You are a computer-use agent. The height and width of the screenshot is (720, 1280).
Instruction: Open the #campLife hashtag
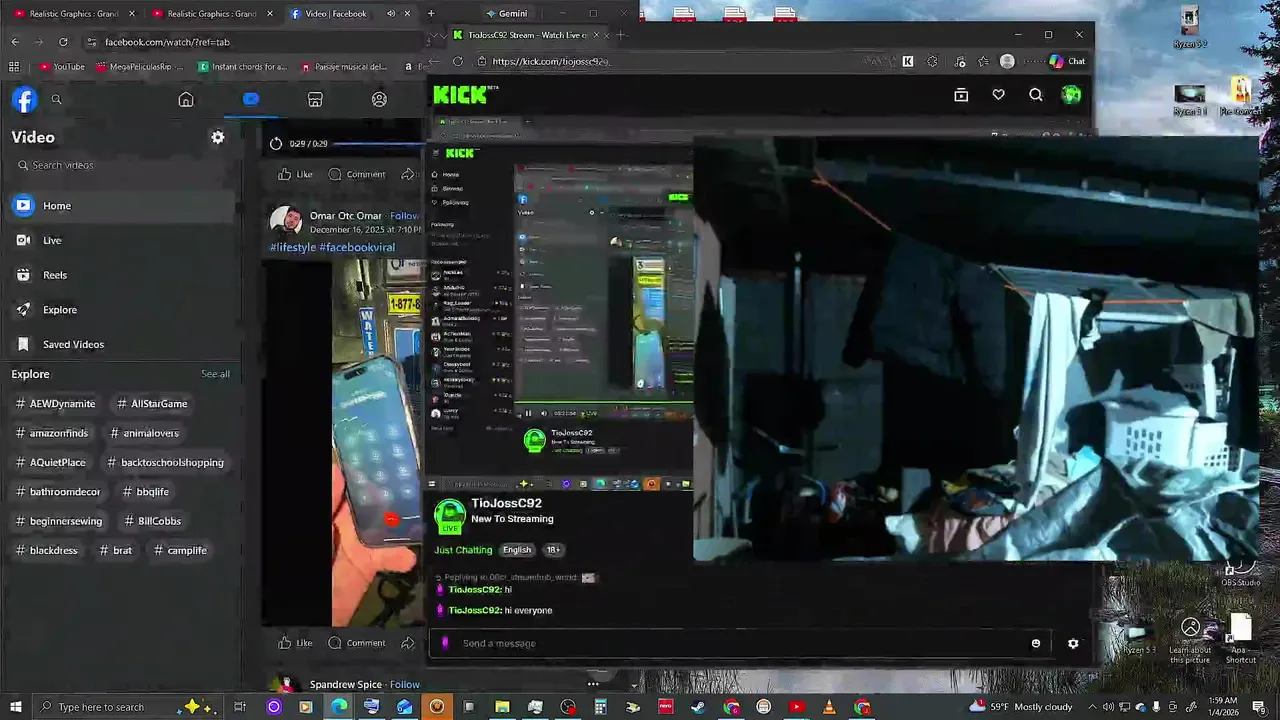click(x=181, y=550)
